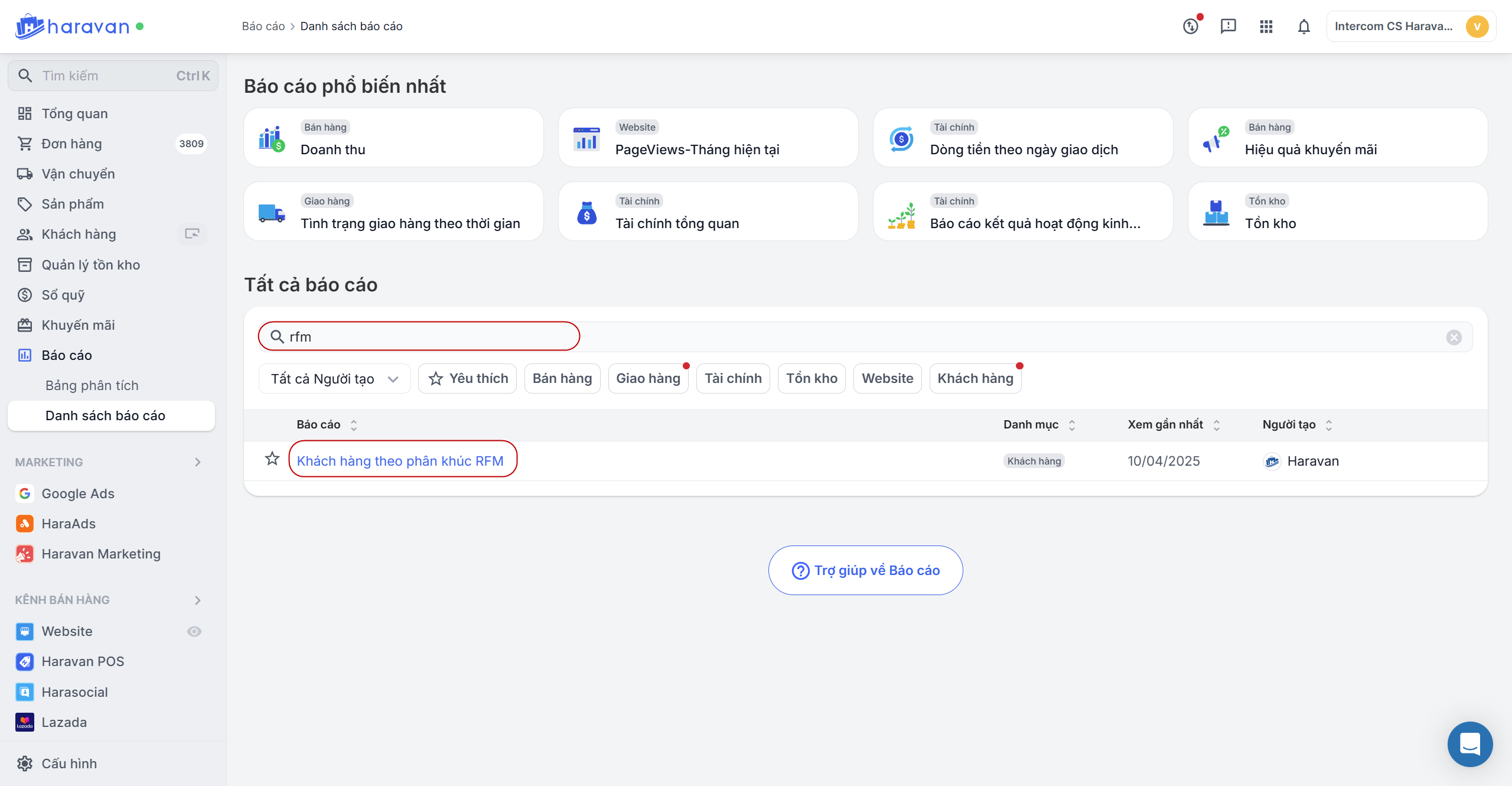The height and width of the screenshot is (786, 1512).
Task: Clear the rfm search text
Action: pyautogui.click(x=1454, y=337)
